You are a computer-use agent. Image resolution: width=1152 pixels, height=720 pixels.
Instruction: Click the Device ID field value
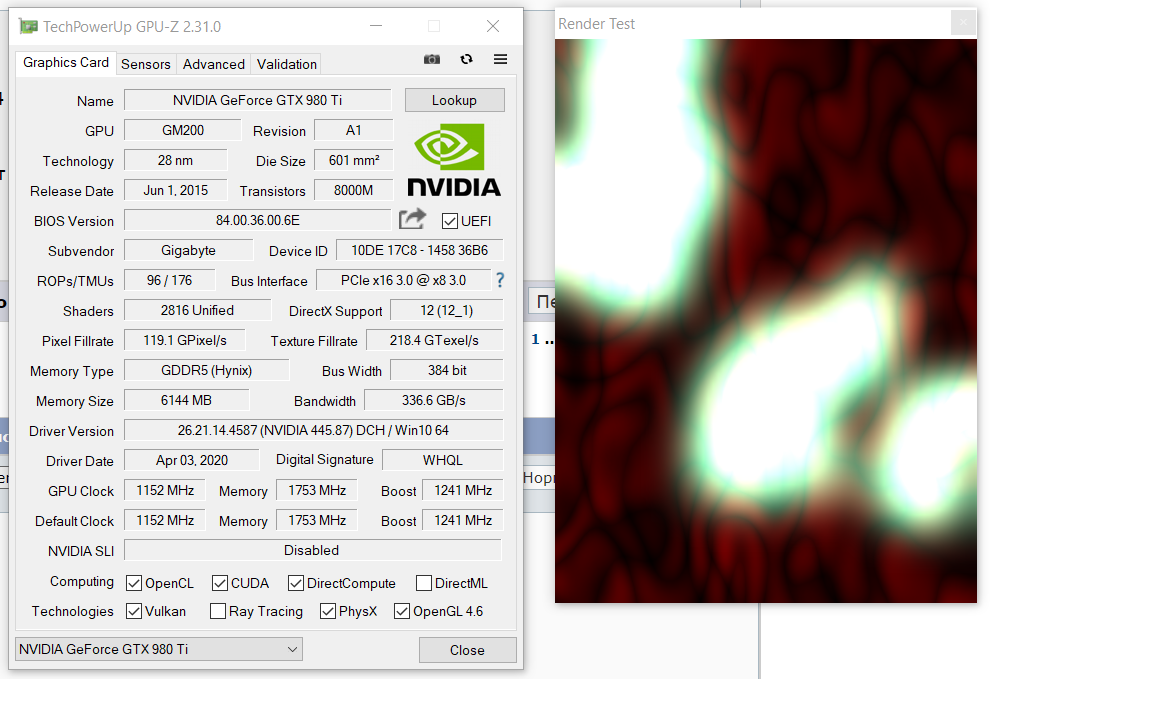pyautogui.click(x=420, y=251)
